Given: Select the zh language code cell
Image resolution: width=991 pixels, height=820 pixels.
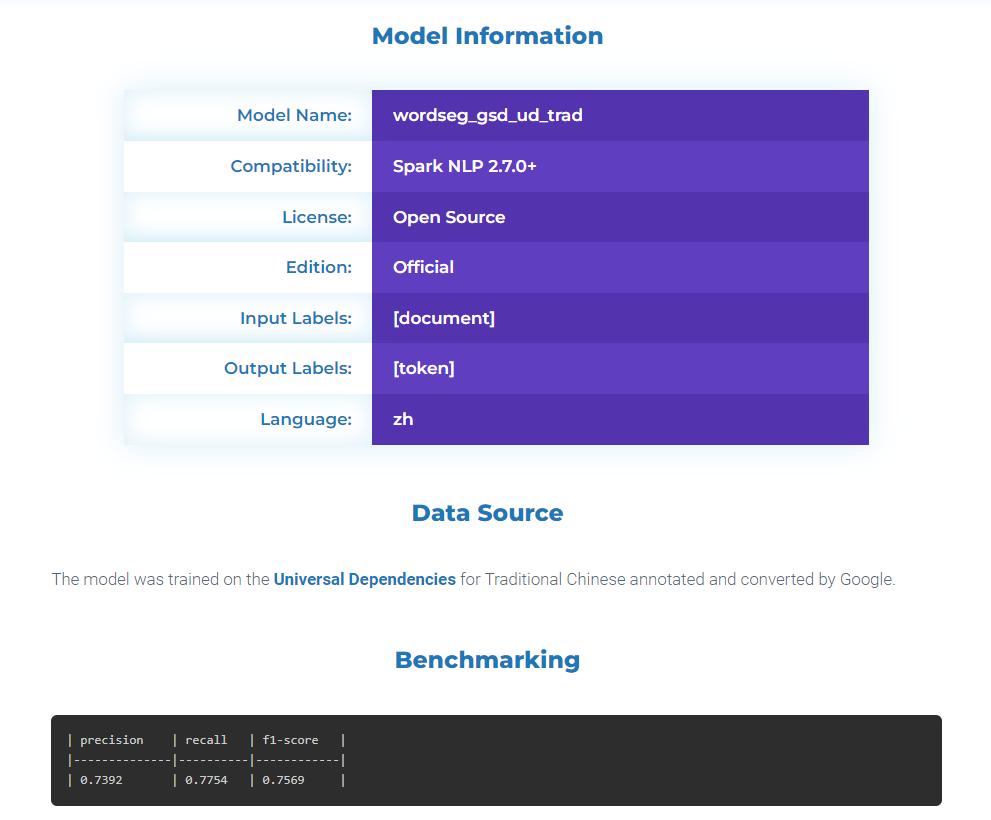Looking at the screenshot, I should point(403,419).
